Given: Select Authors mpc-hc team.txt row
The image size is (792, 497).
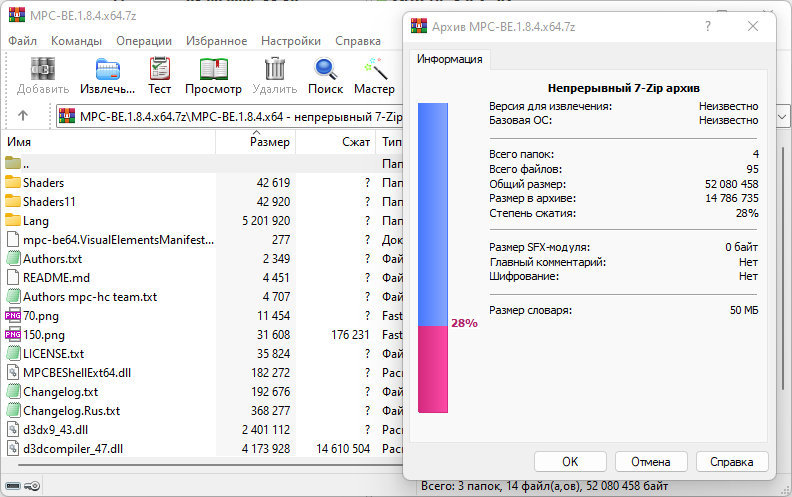Looking at the screenshot, I should click(x=204, y=296).
